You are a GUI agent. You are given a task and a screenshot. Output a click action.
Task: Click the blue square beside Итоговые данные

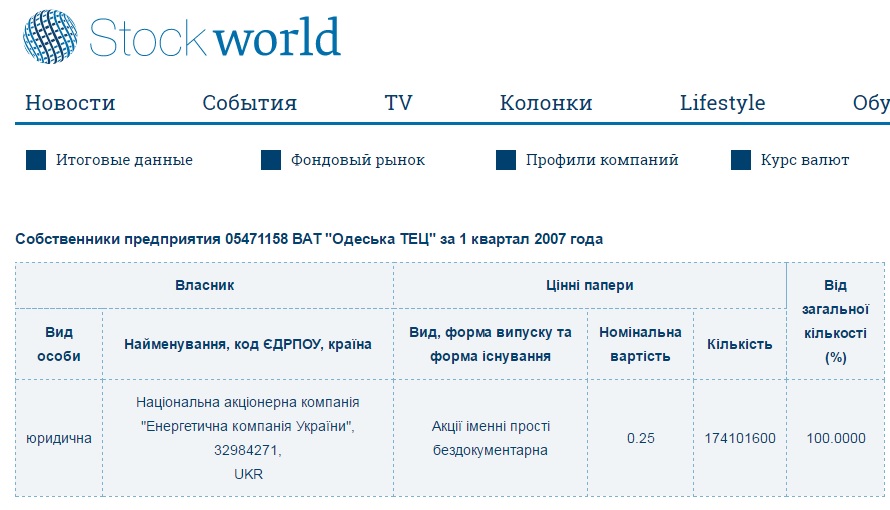coord(36,160)
